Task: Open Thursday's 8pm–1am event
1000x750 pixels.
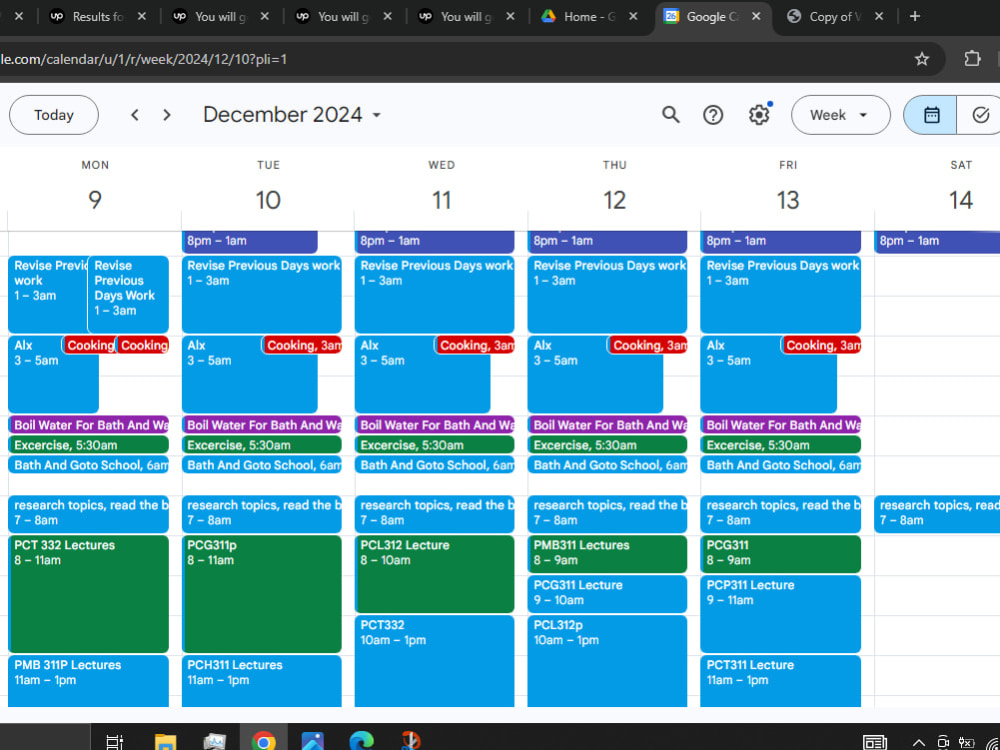Action: [607, 242]
